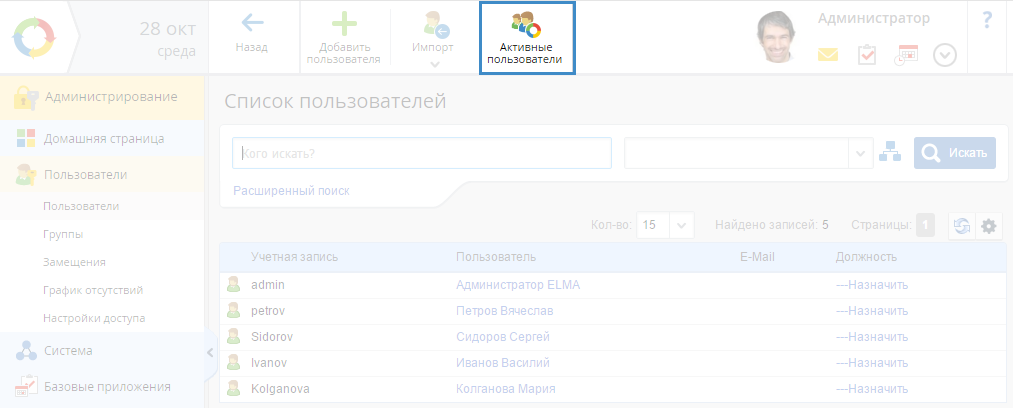Open the Администратор profile name
Viewport: 1013px width, 408px height.
[873, 18]
